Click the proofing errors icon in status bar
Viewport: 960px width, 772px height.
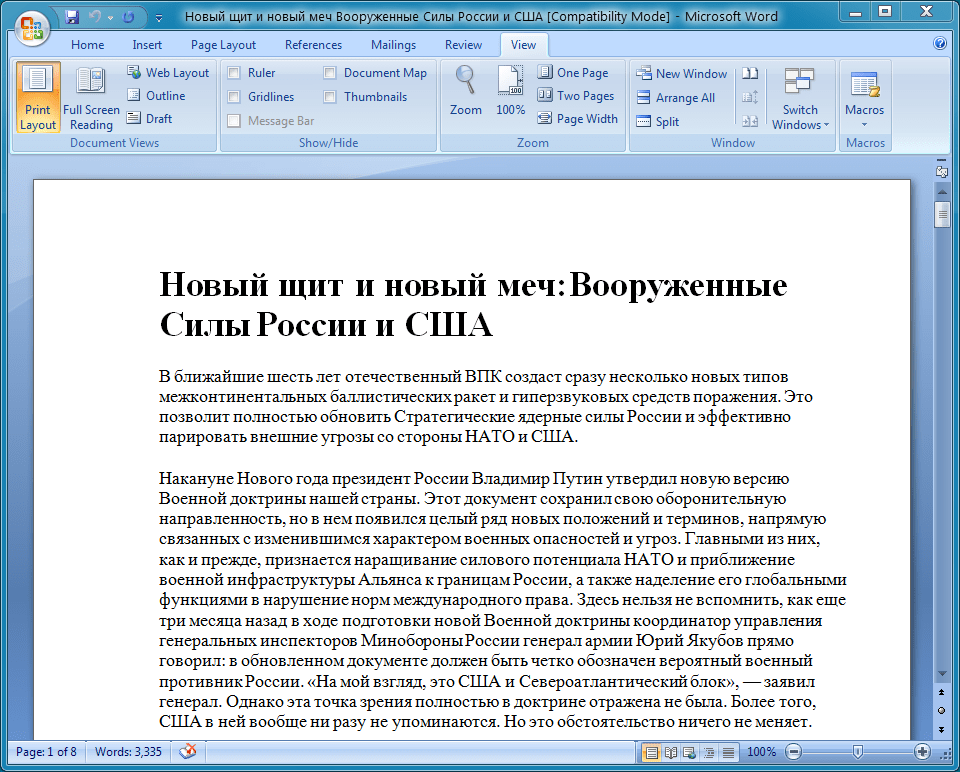tap(187, 751)
